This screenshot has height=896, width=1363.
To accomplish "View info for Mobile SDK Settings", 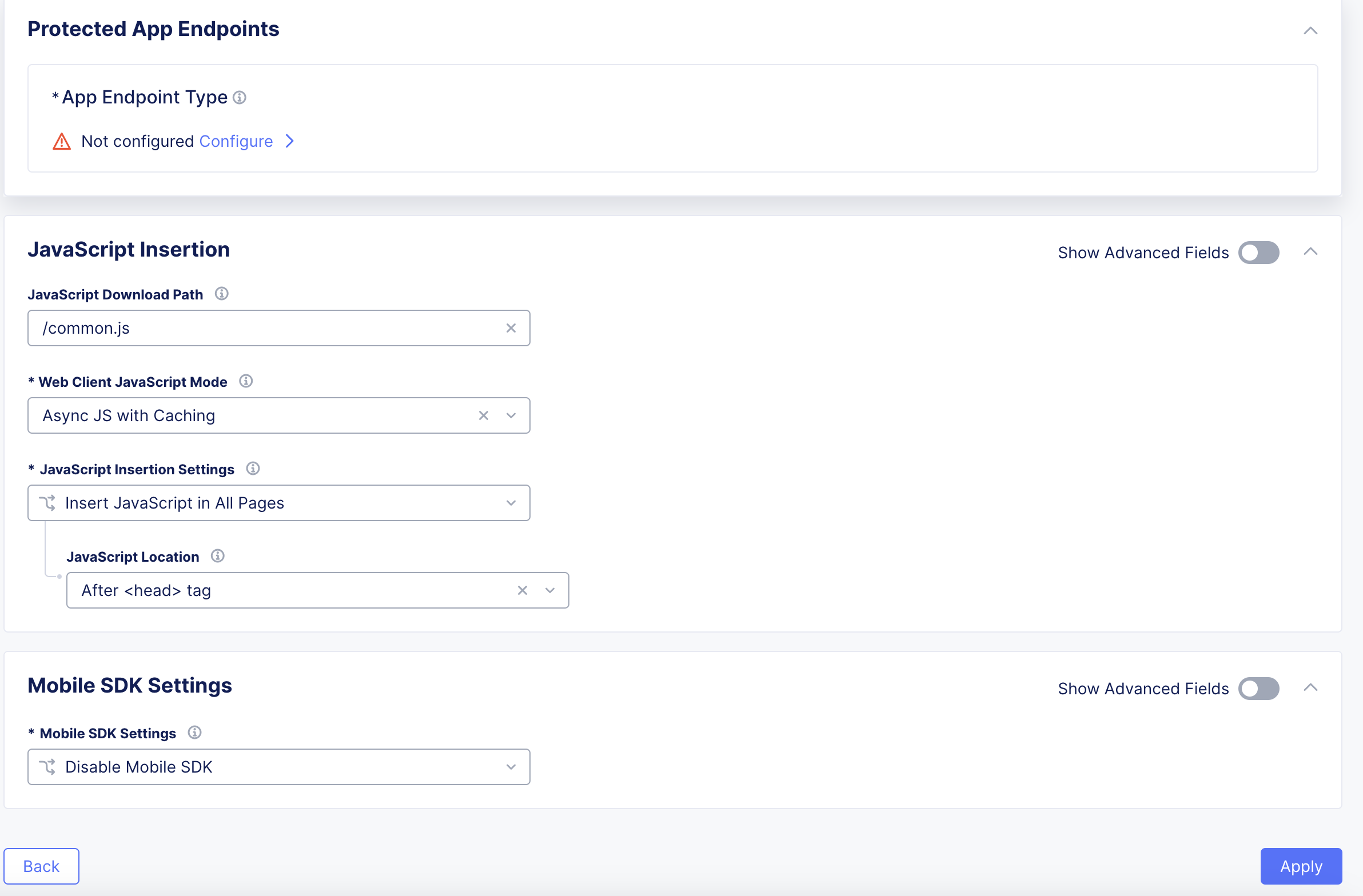I will pos(195,732).
